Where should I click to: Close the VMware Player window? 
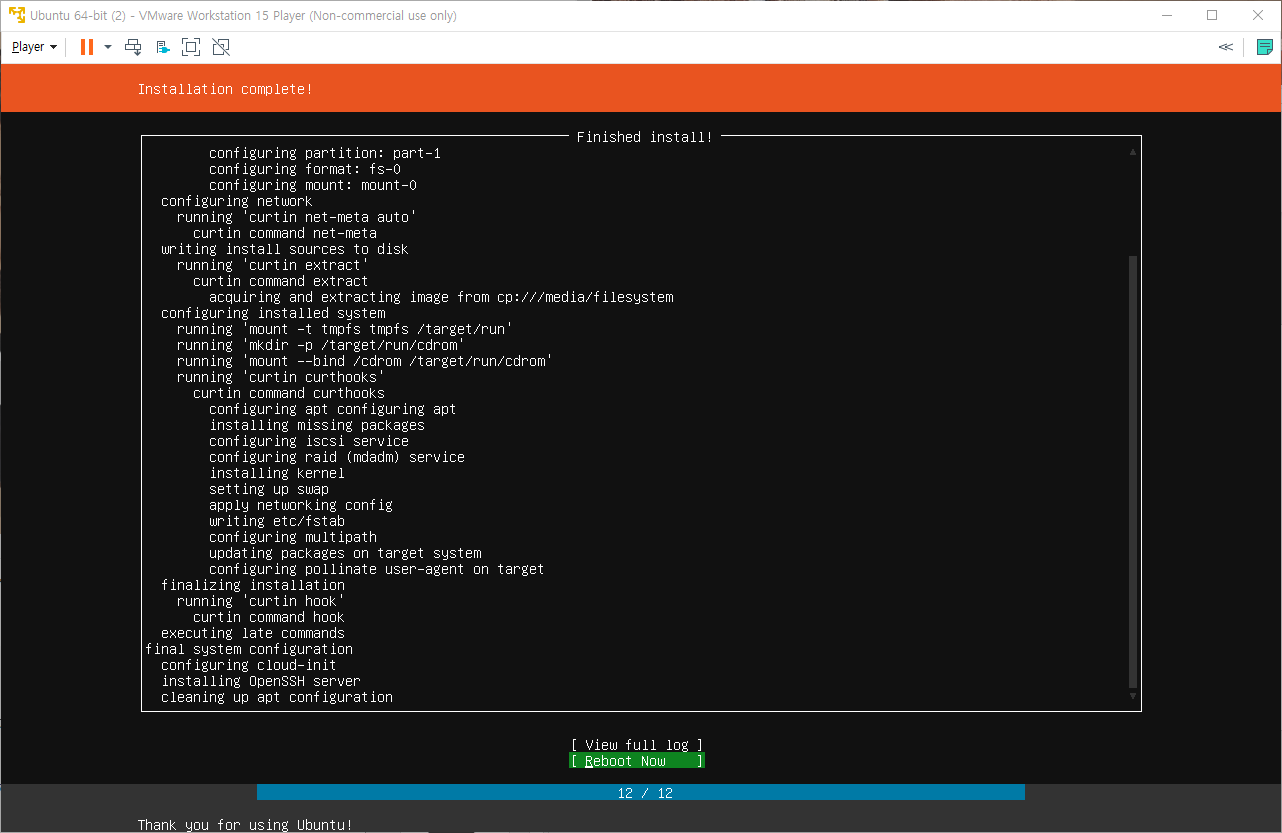click(x=1258, y=15)
